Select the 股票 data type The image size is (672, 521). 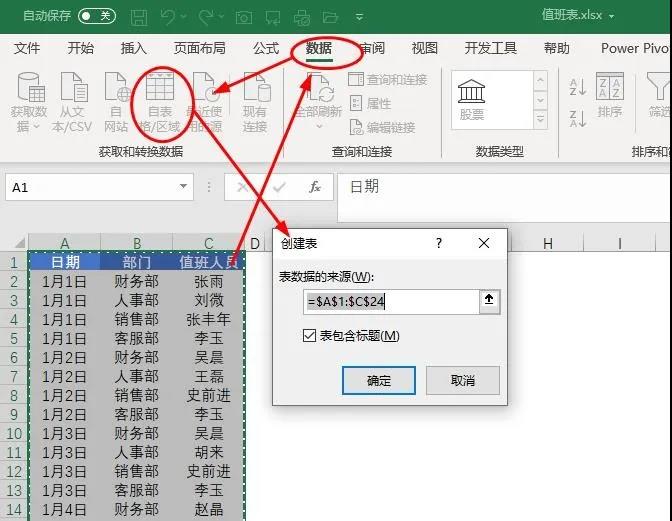click(471, 100)
